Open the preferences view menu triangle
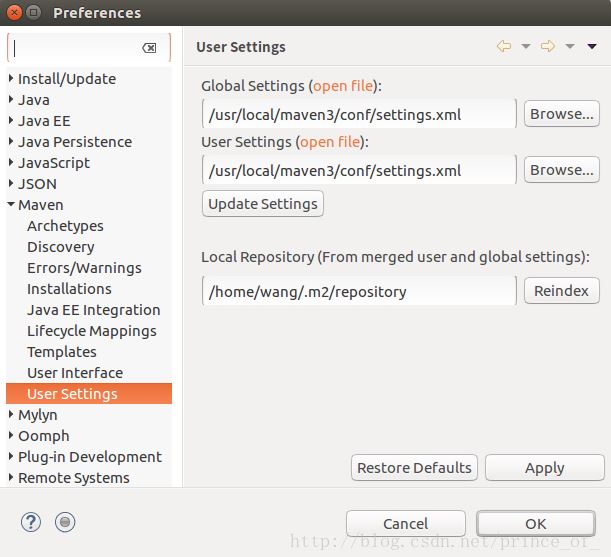The image size is (611, 557). [592, 47]
